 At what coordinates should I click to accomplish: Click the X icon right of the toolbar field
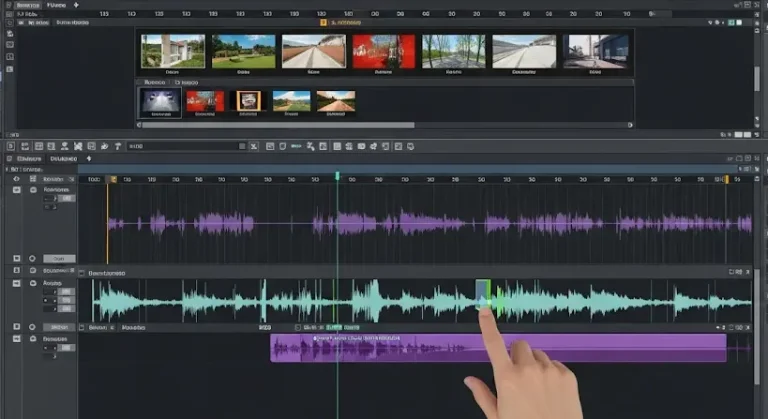(x=254, y=146)
